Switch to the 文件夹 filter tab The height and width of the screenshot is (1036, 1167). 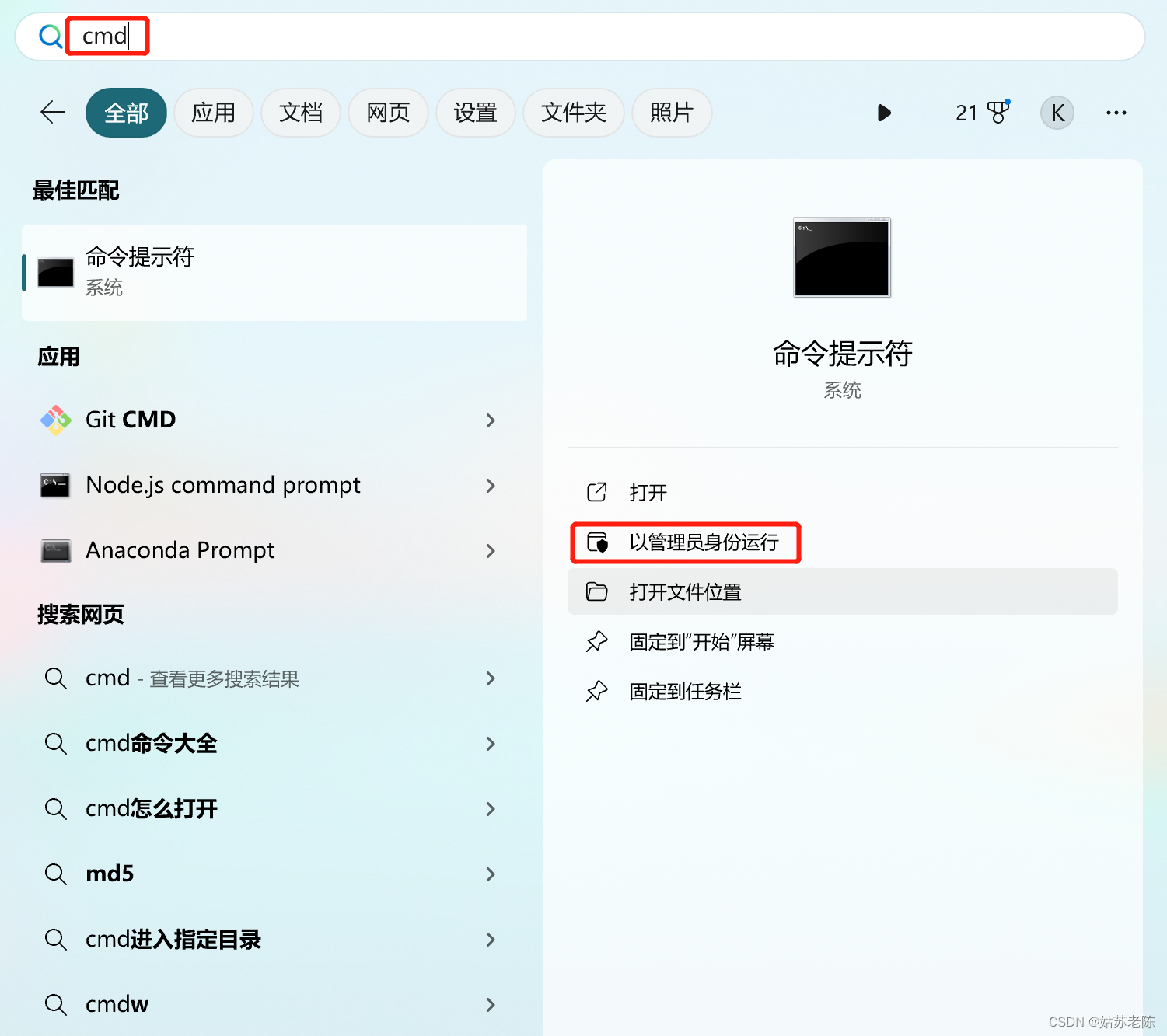574,113
